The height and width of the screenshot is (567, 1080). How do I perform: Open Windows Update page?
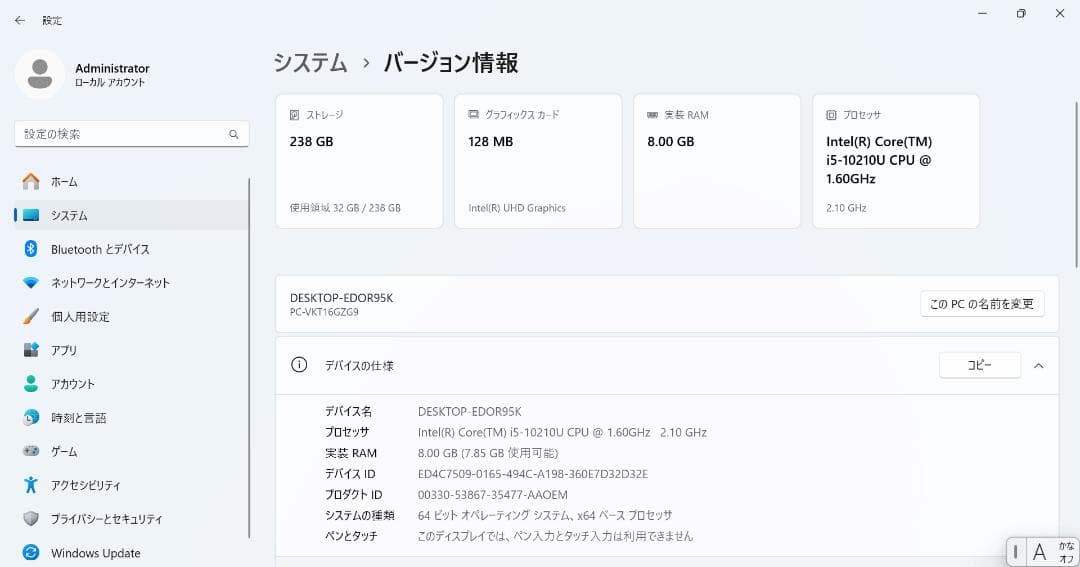click(132, 553)
